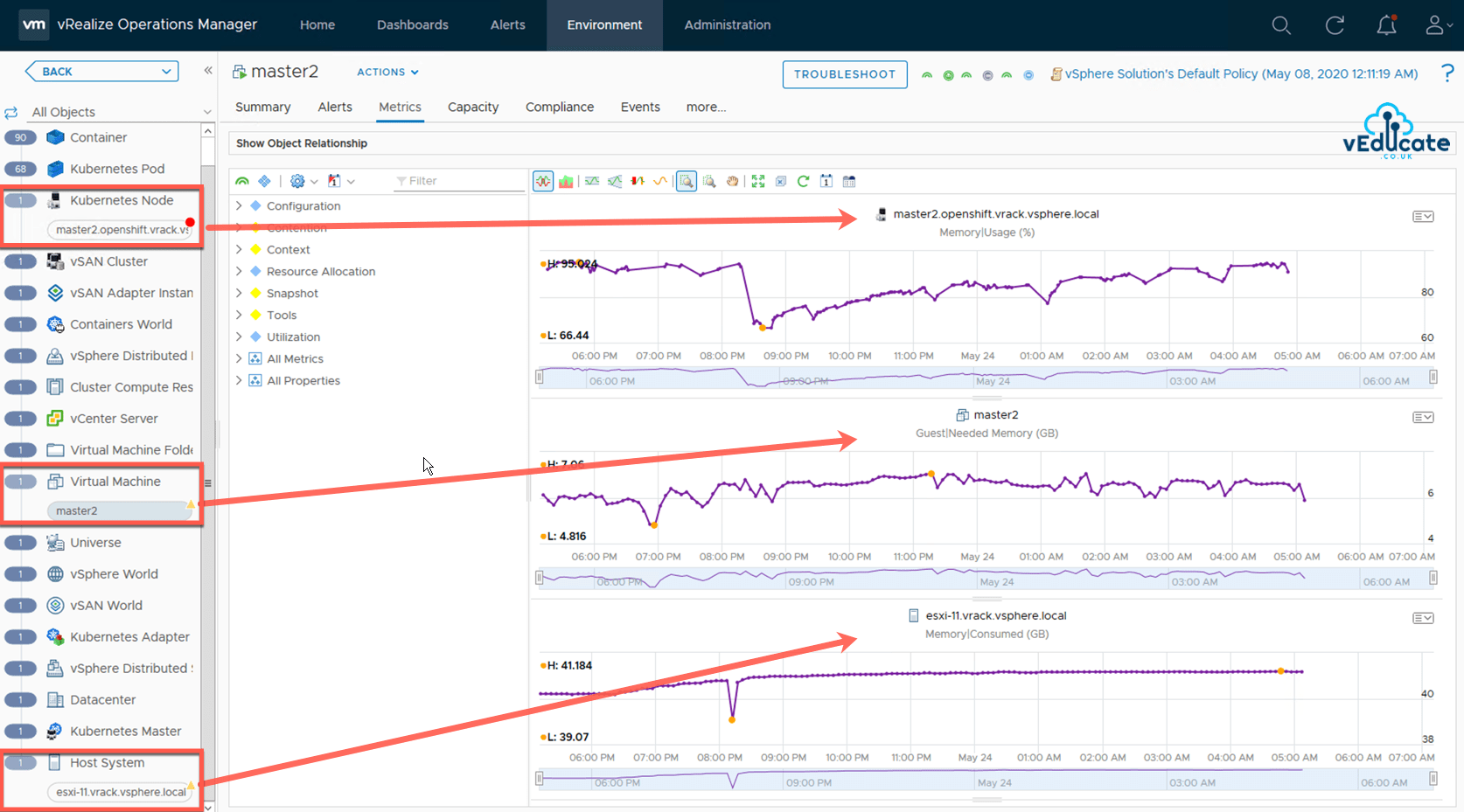Switch to the Compliance tab

[x=560, y=107]
